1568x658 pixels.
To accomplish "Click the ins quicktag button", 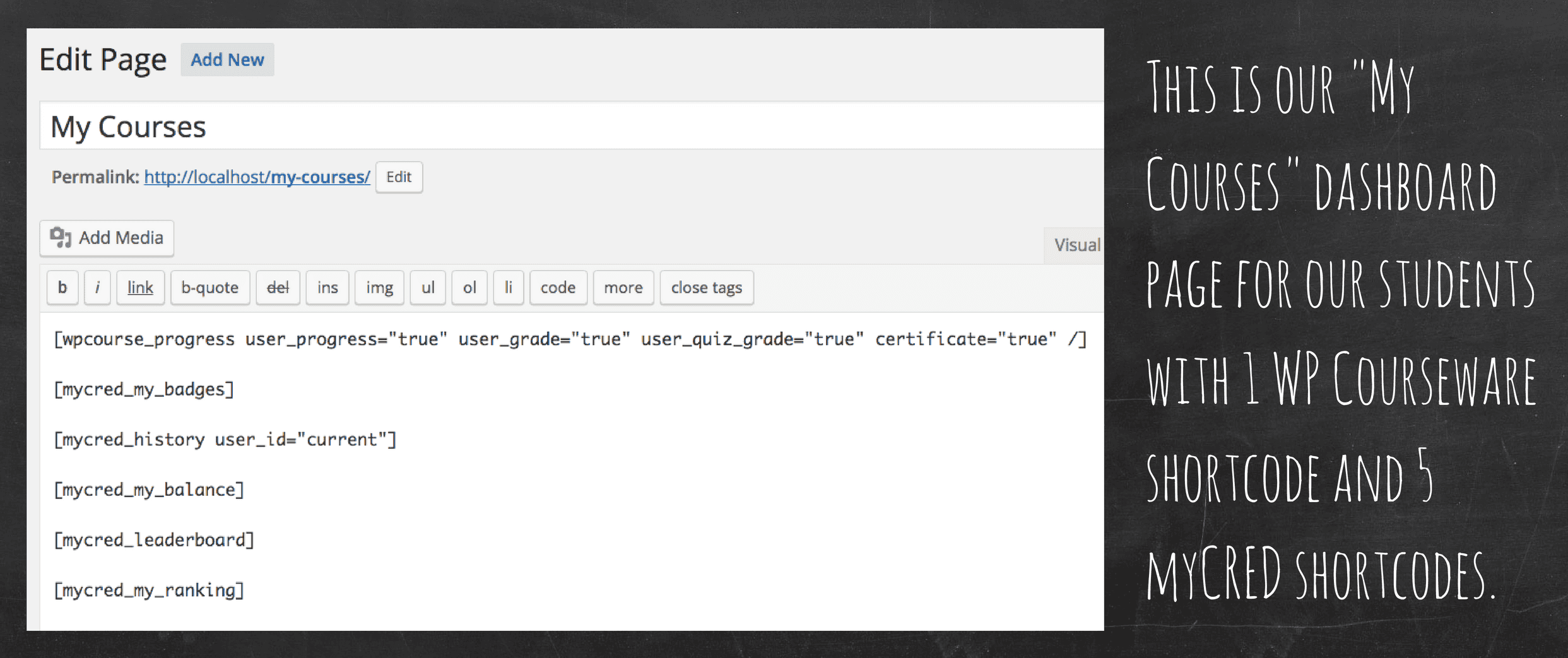I will tap(327, 288).
